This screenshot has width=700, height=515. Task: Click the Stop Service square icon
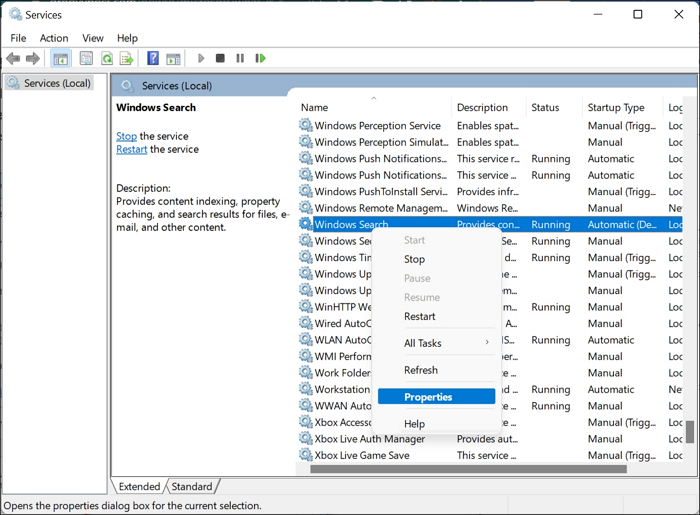220,58
